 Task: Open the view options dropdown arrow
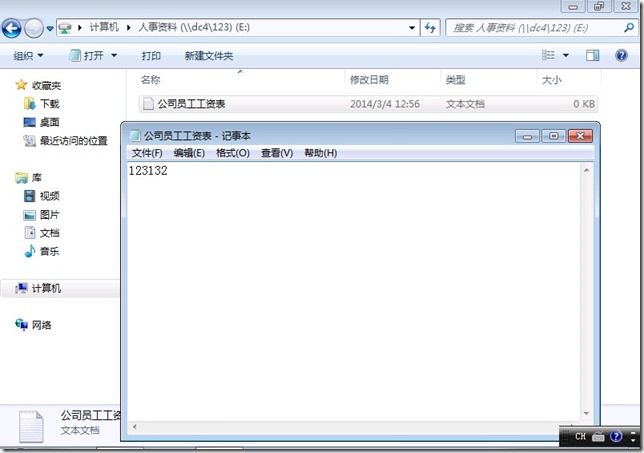[x=566, y=55]
